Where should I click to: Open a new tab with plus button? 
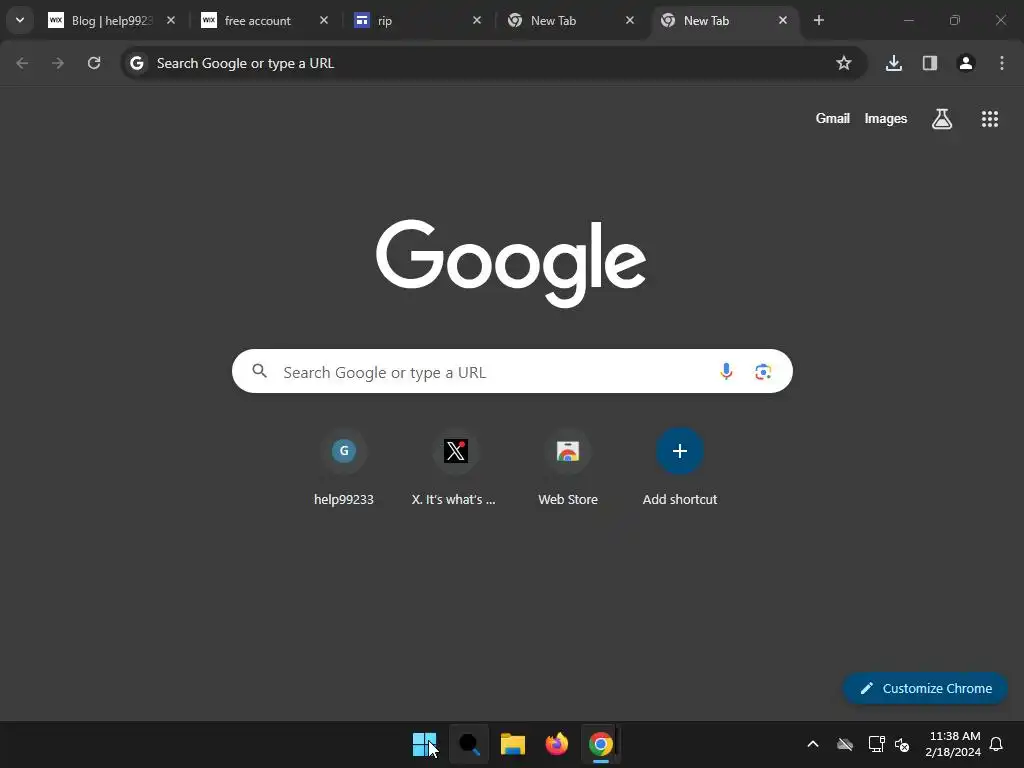tap(818, 20)
